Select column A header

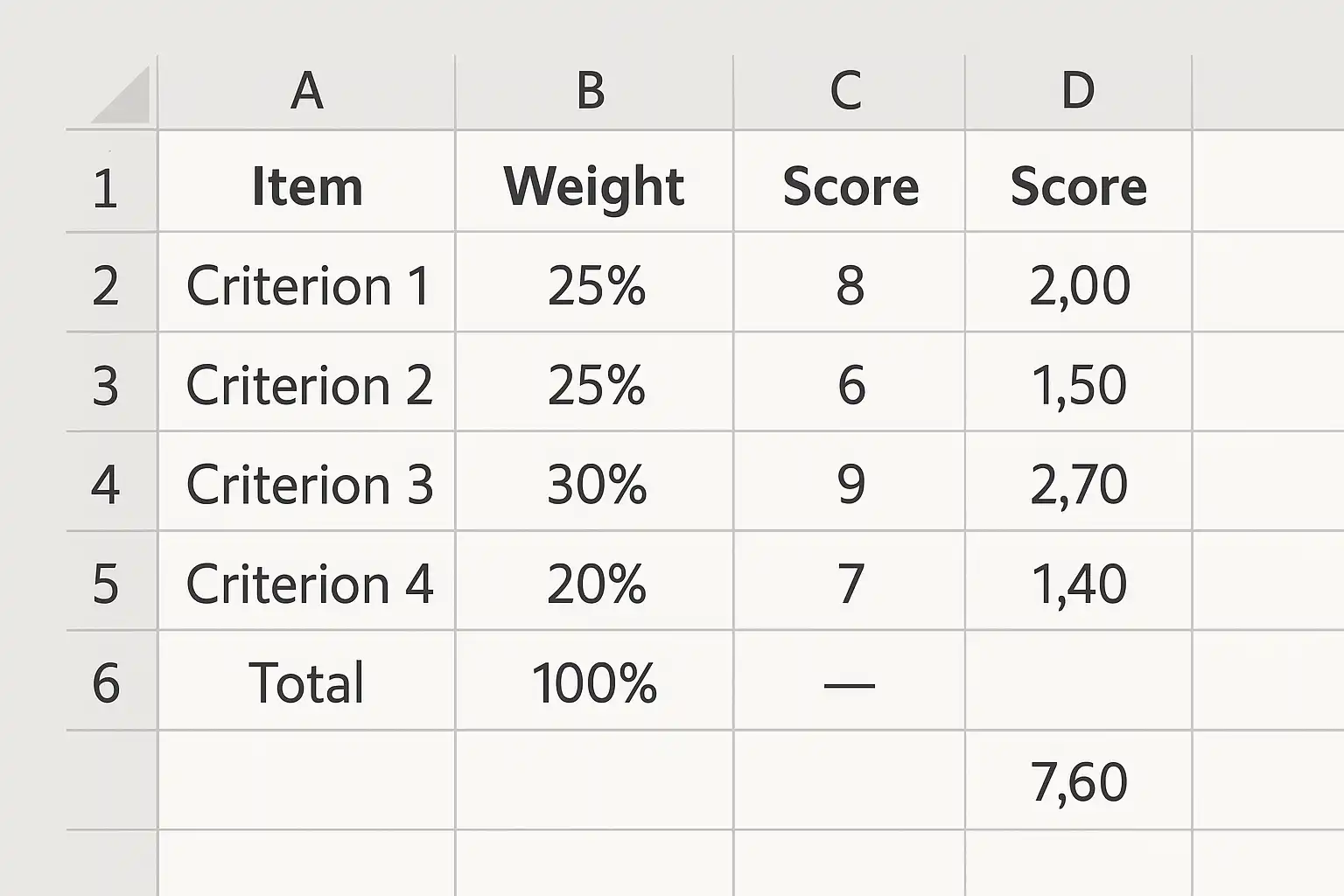click(x=306, y=91)
